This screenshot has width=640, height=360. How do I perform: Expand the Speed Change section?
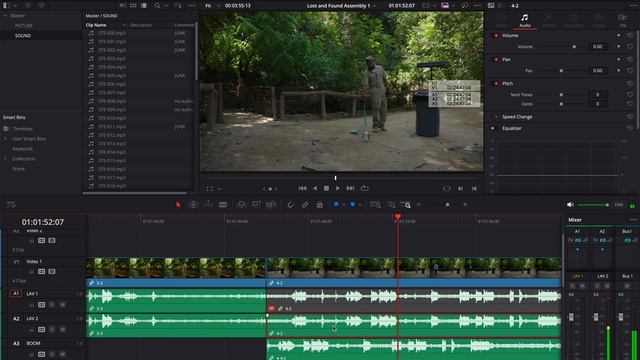tap(517, 117)
